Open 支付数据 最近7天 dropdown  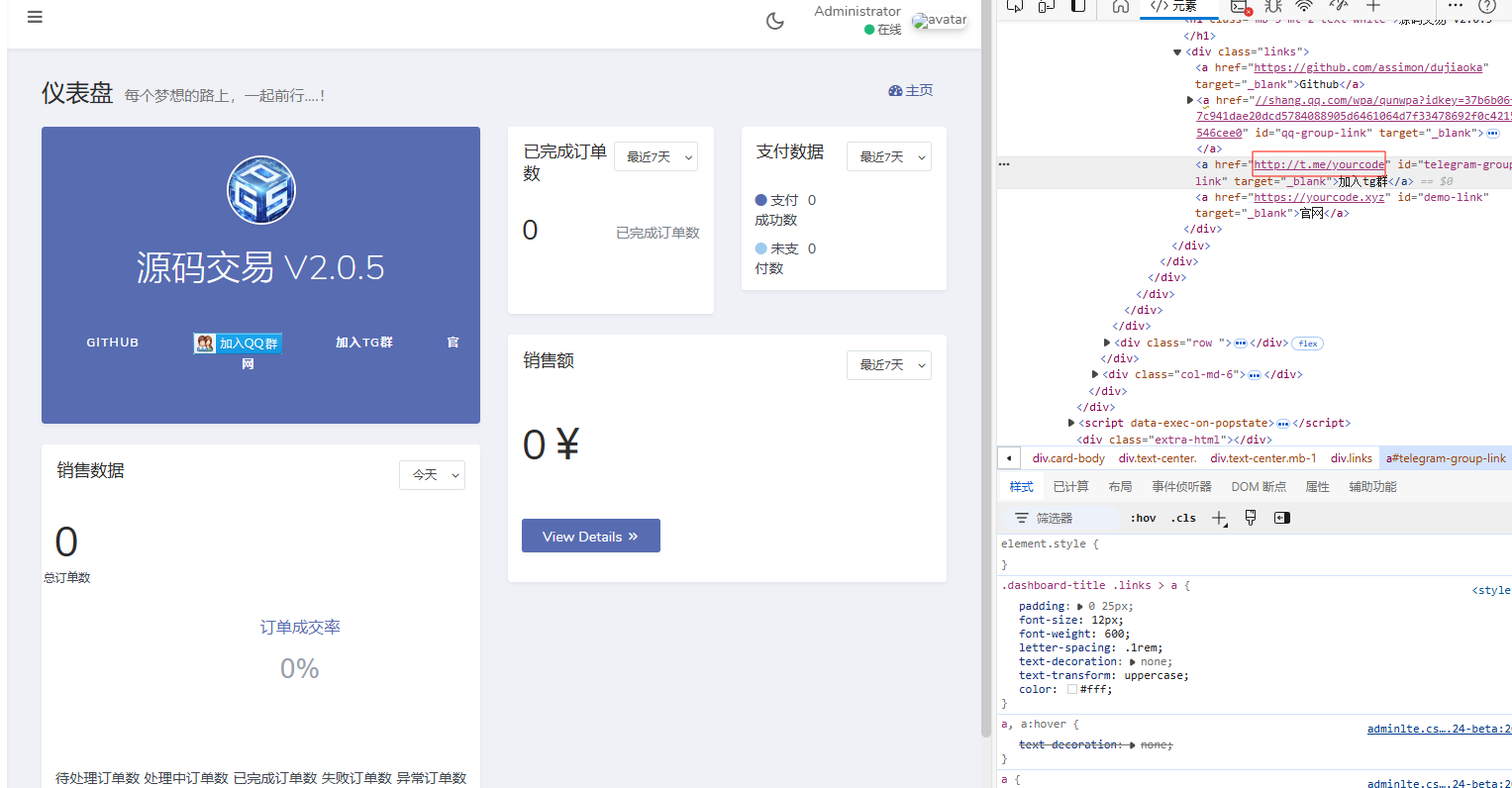tap(889, 156)
